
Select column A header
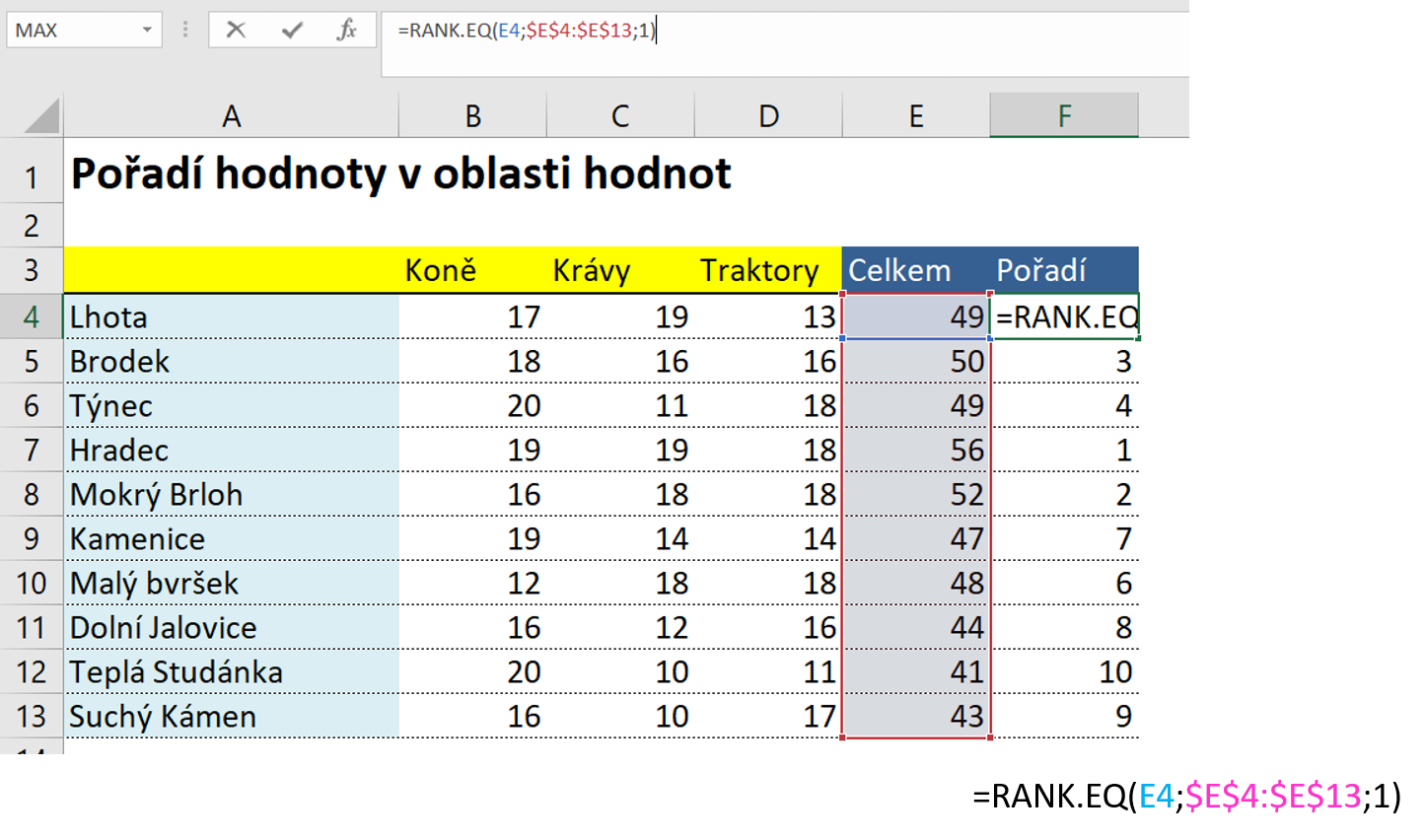(x=231, y=115)
